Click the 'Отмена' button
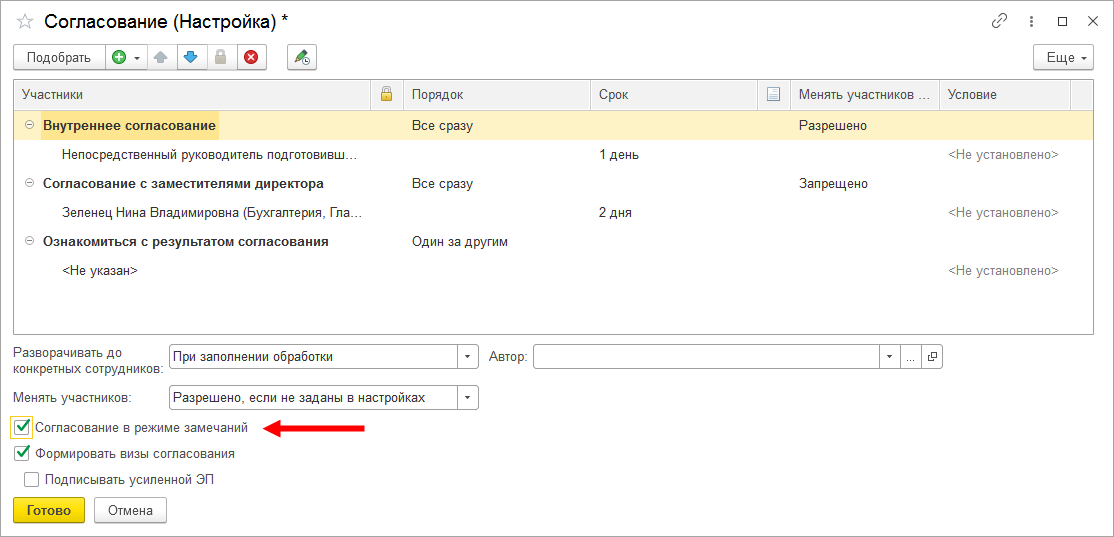The height and width of the screenshot is (537, 1114). click(x=130, y=511)
